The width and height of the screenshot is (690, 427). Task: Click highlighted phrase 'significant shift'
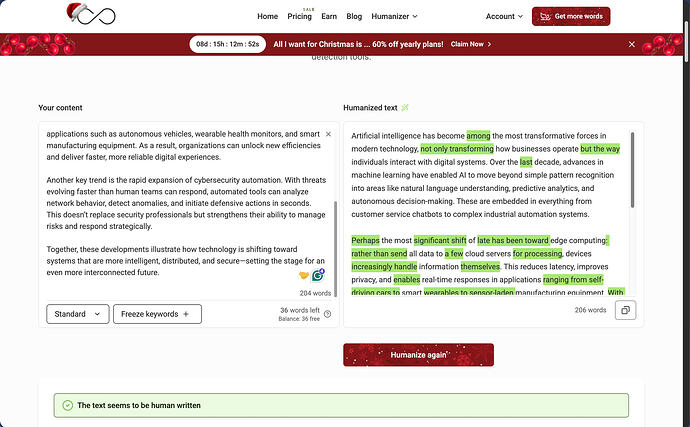[x=440, y=240]
